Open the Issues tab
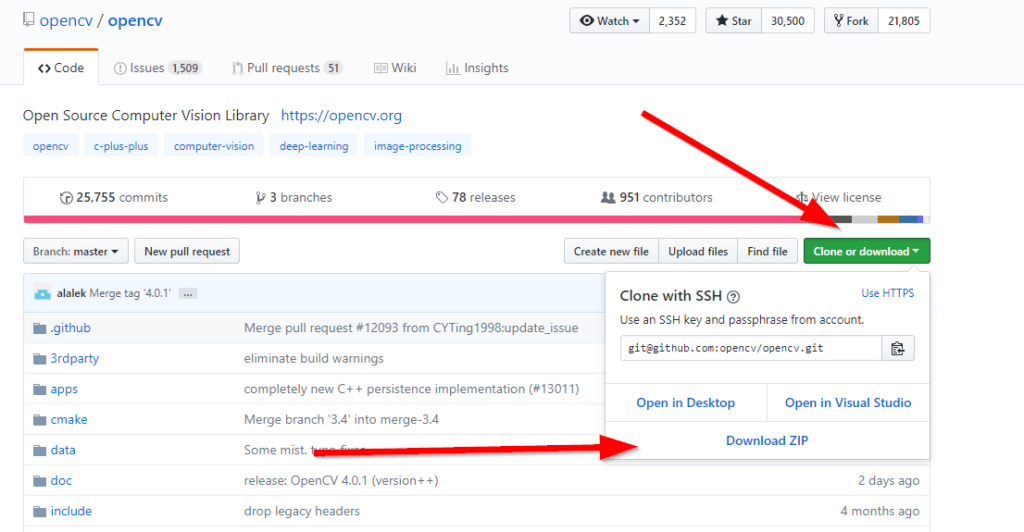1024x532 pixels. (157, 68)
